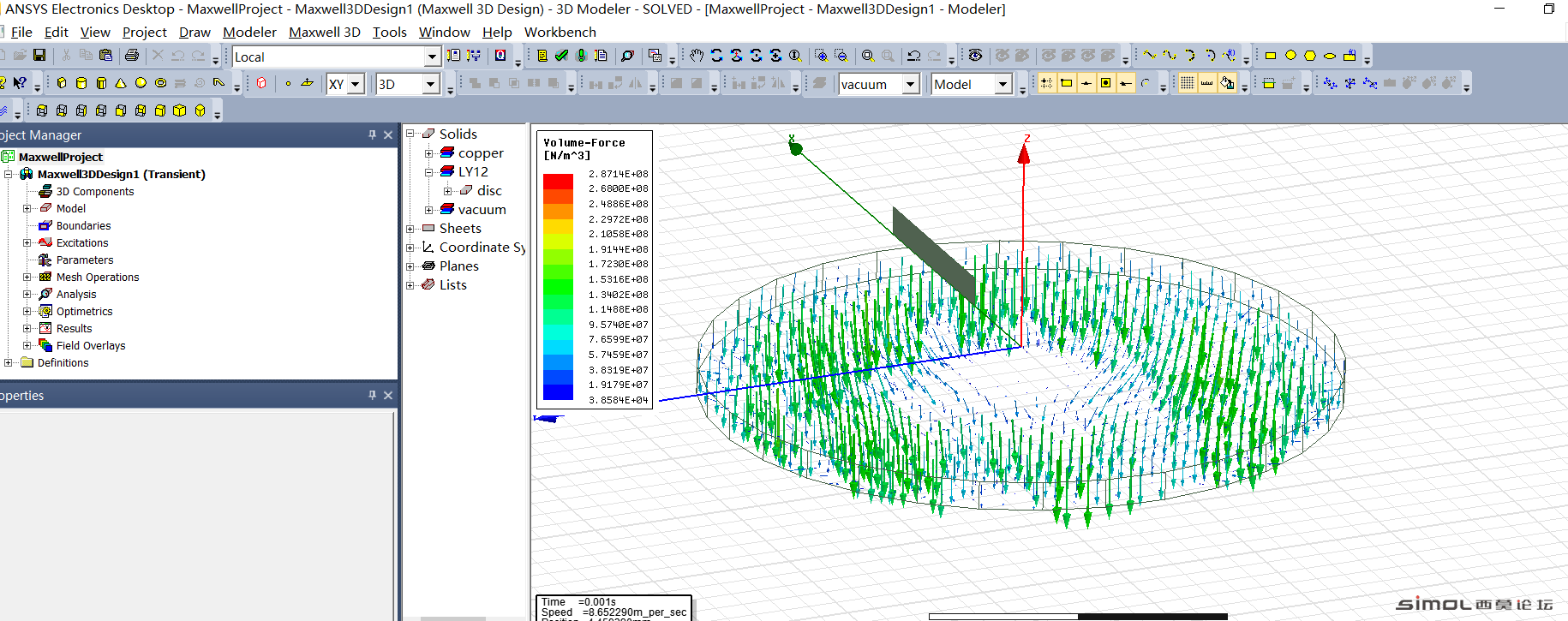Screen dimensions: 1568x621
Task: Click the red bounding box region icon
Action: pos(261,83)
